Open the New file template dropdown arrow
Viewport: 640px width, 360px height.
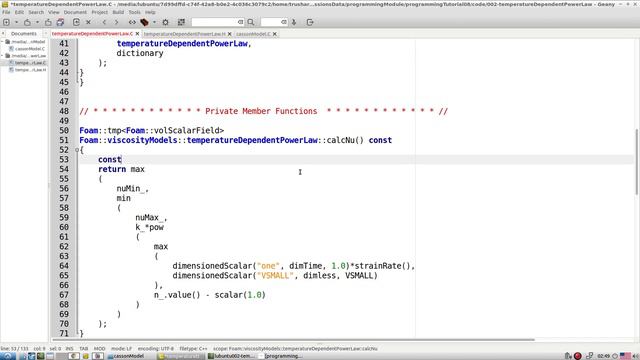[x=16, y=22]
